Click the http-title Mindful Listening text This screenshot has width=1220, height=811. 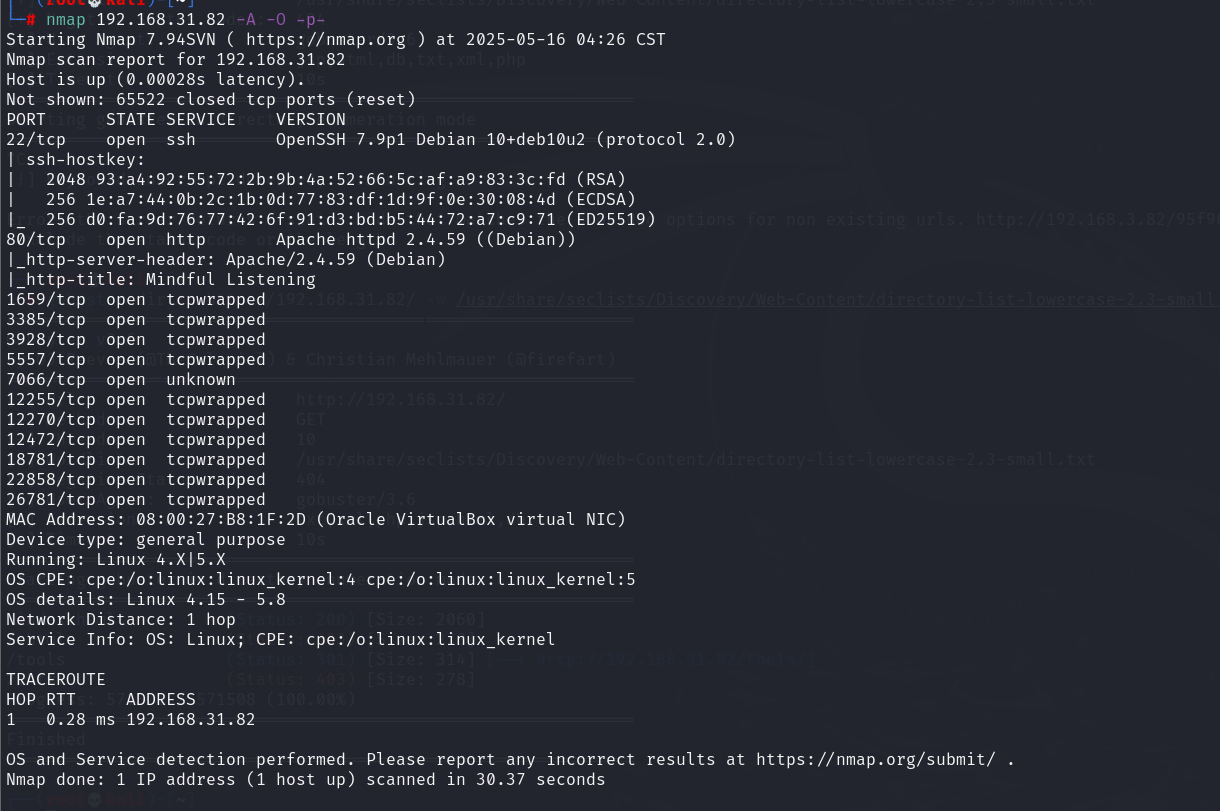click(x=161, y=279)
